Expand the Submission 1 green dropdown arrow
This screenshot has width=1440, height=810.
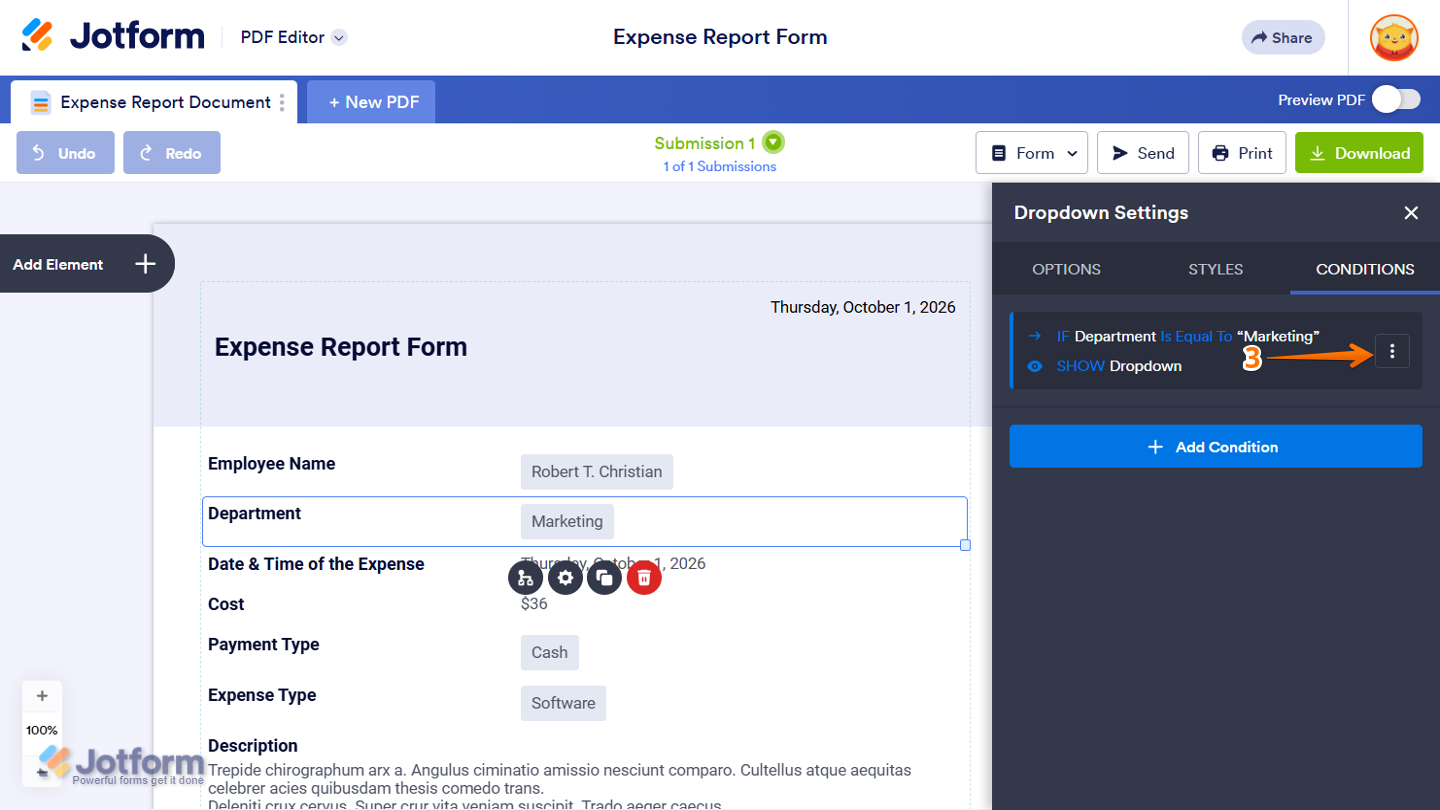point(773,142)
